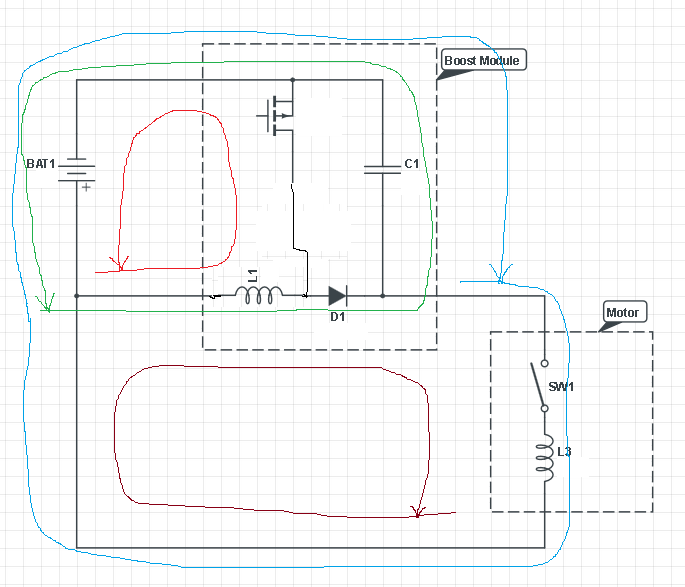Click the D1 text label

pos(337,317)
